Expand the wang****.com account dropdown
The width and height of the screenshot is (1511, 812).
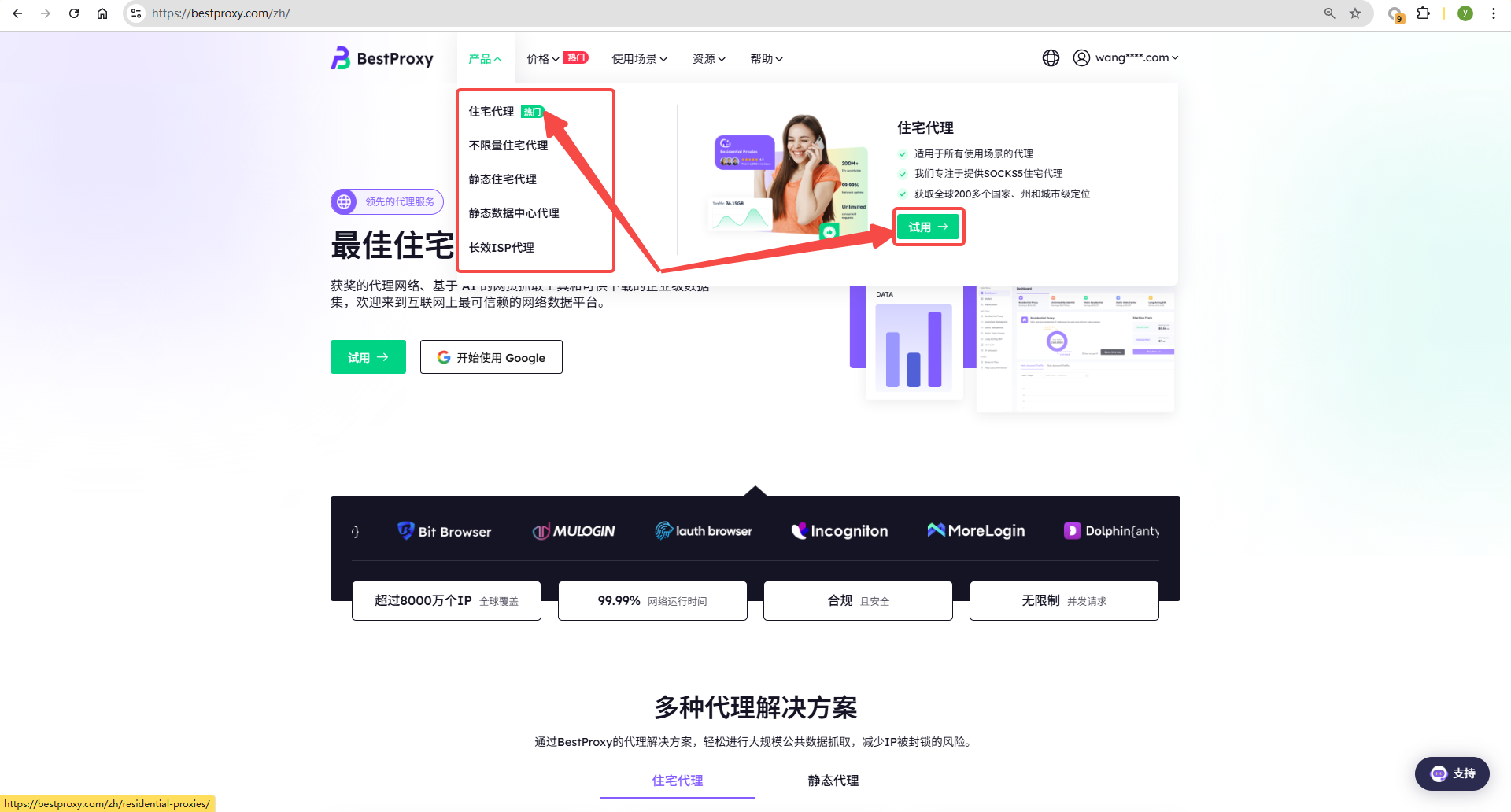[1137, 57]
